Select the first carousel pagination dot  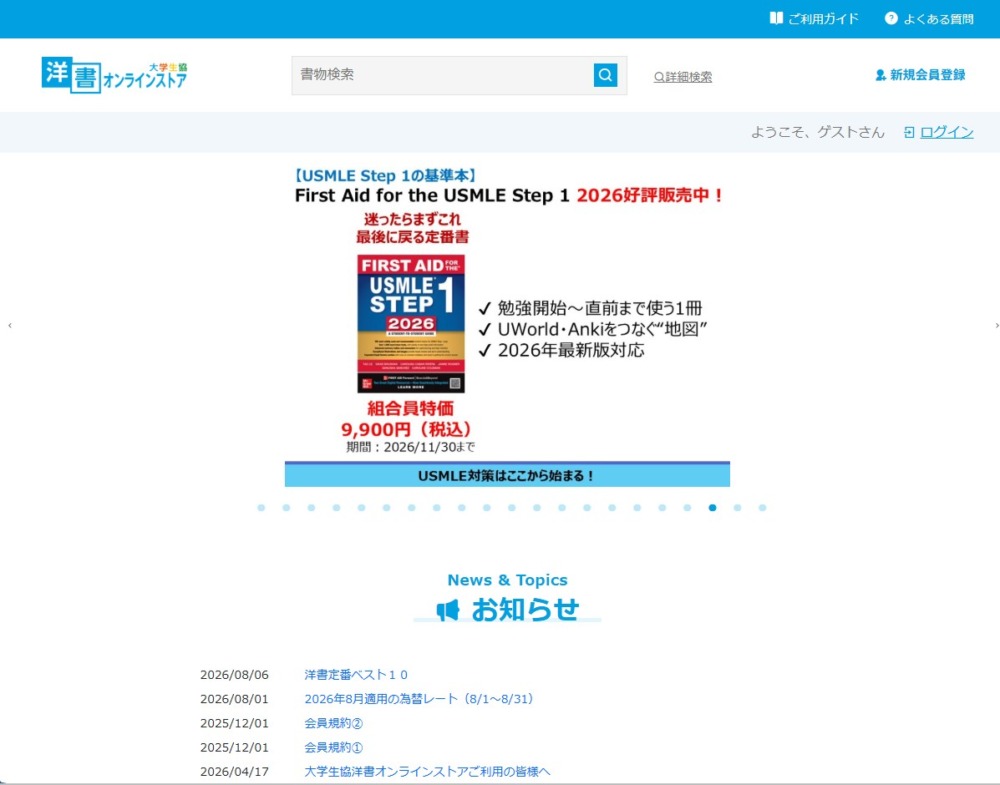(261, 508)
